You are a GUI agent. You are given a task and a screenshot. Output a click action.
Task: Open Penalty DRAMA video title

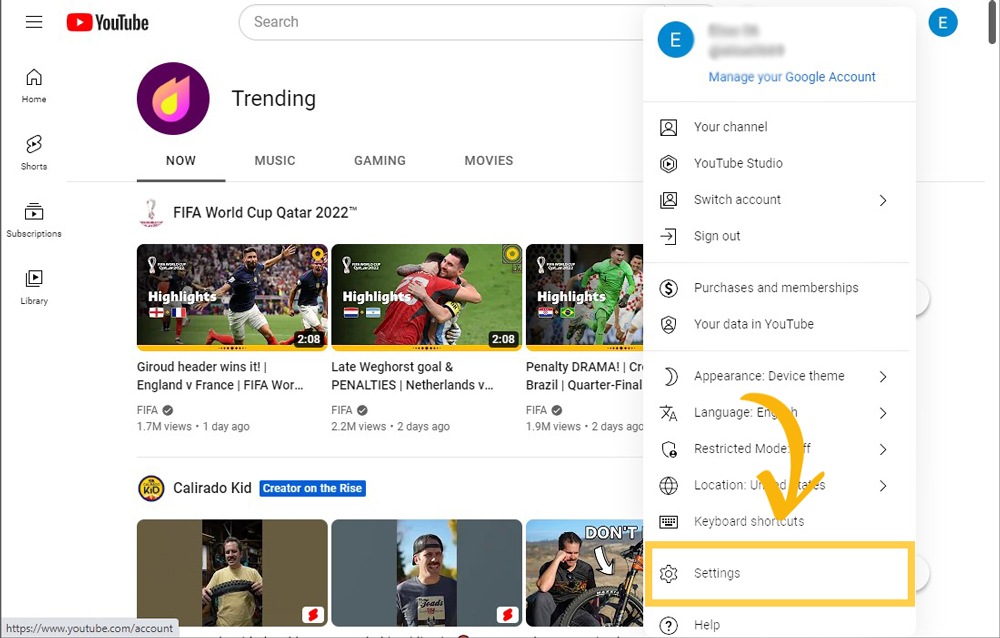click(x=584, y=376)
